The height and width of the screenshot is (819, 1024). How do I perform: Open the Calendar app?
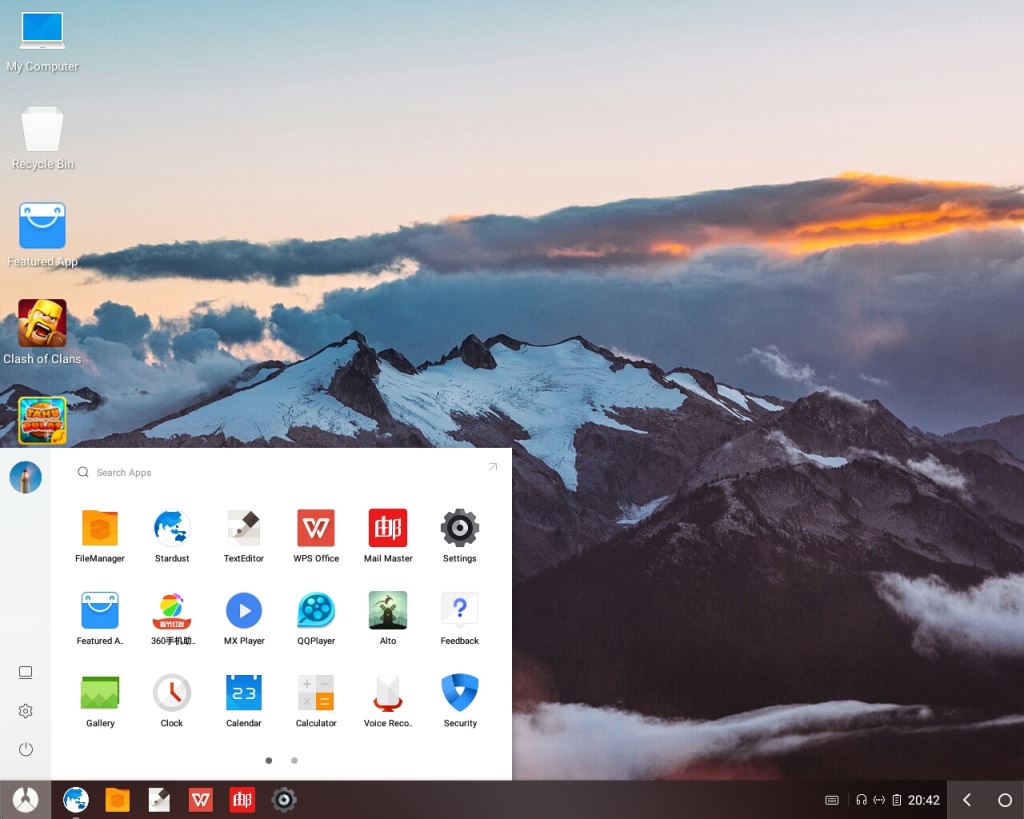click(x=244, y=699)
